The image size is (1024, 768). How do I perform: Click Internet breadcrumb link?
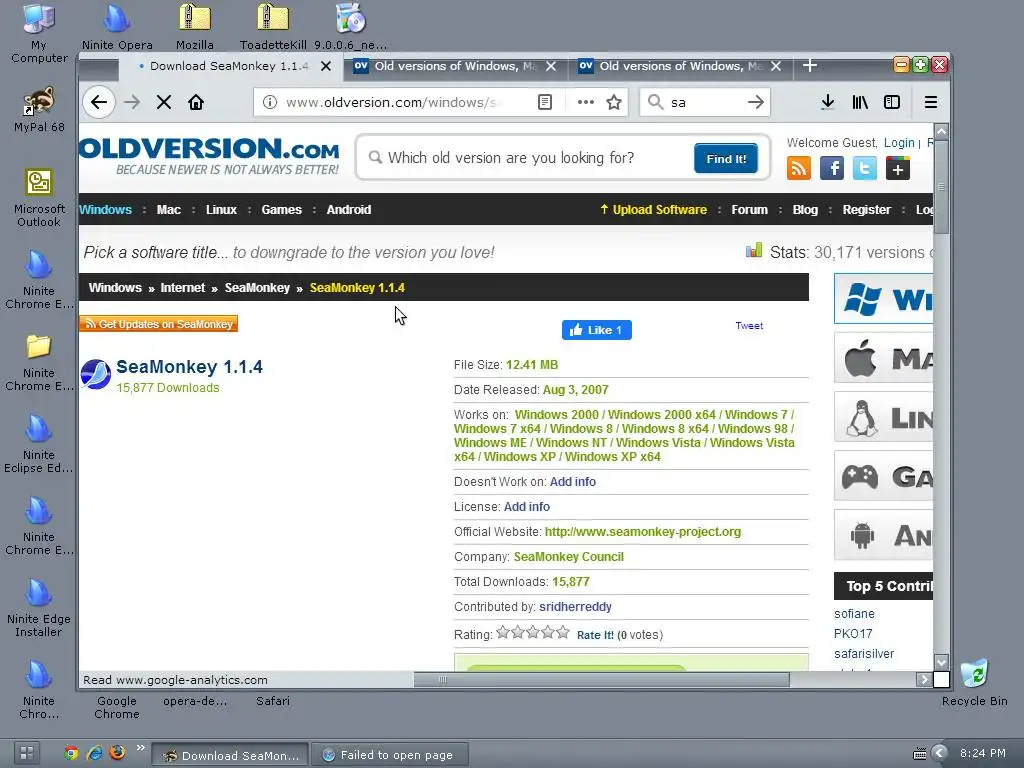182,288
